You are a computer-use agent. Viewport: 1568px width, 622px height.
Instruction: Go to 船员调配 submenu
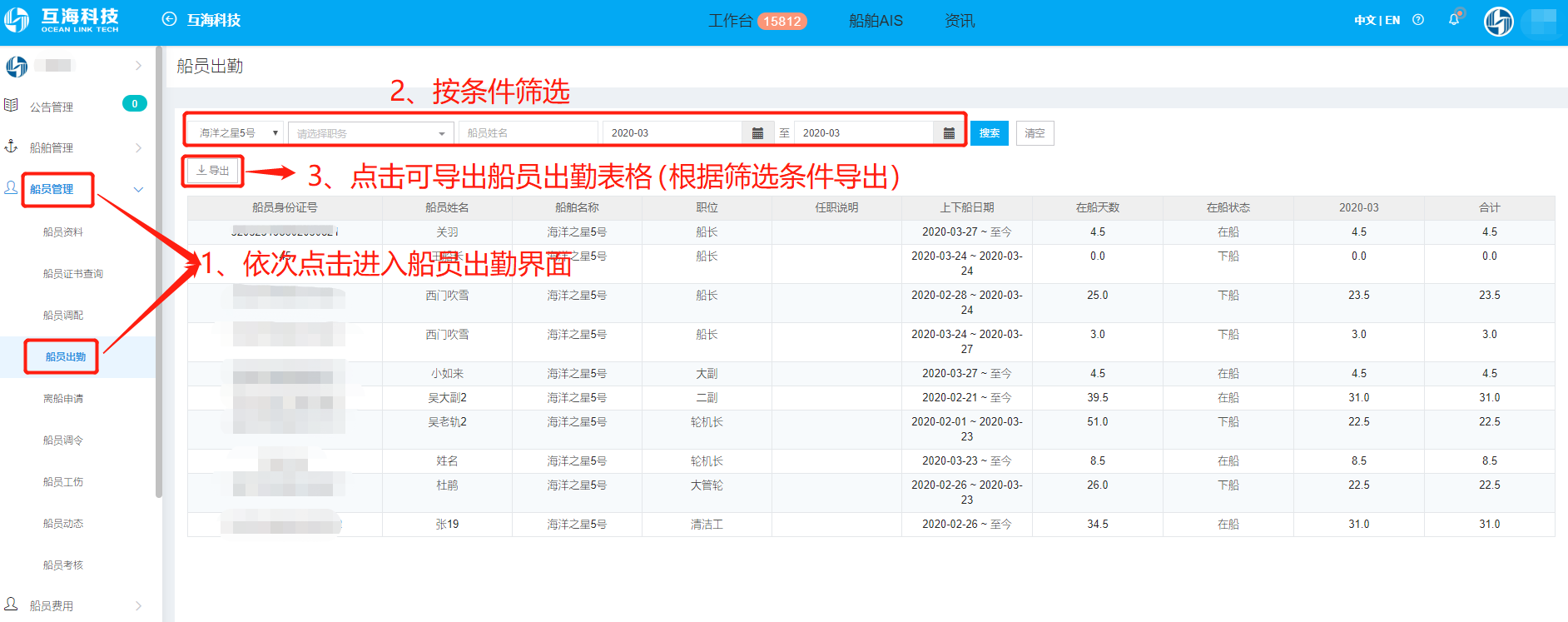(x=63, y=316)
